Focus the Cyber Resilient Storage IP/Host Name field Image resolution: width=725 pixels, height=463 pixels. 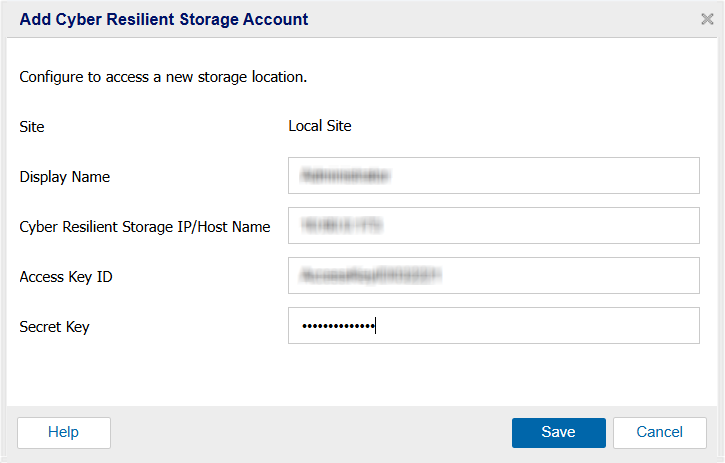click(x=493, y=226)
